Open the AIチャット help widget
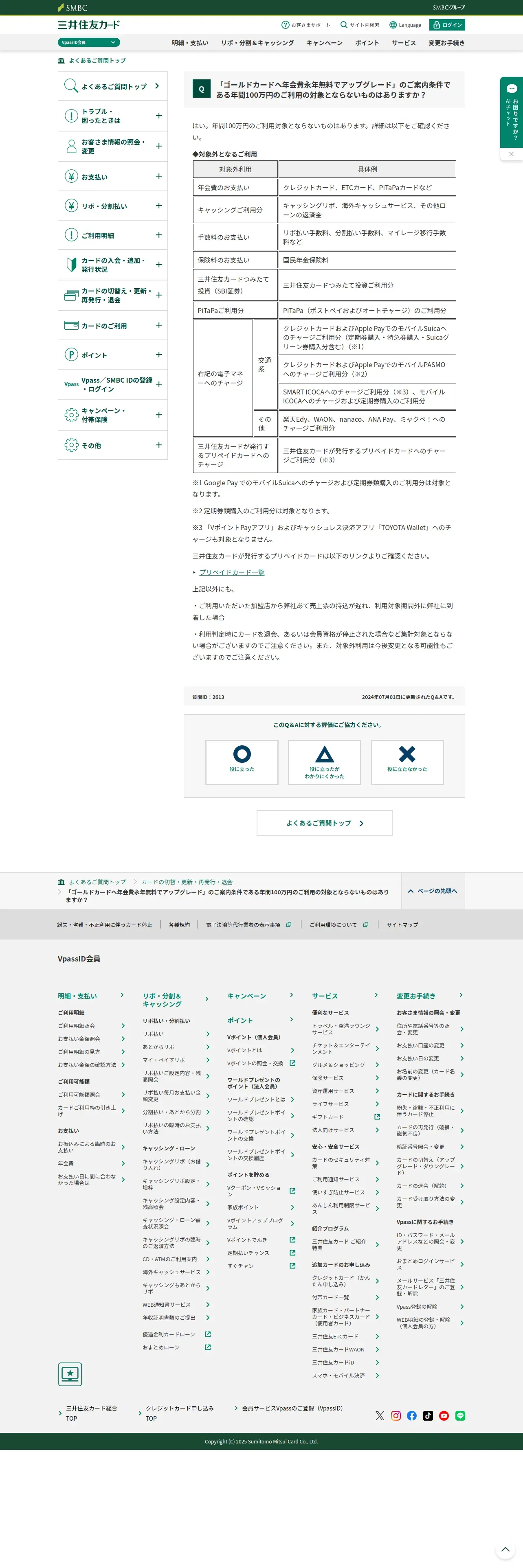The height and width of the screenshot is (1568, 523). point(512,112)
